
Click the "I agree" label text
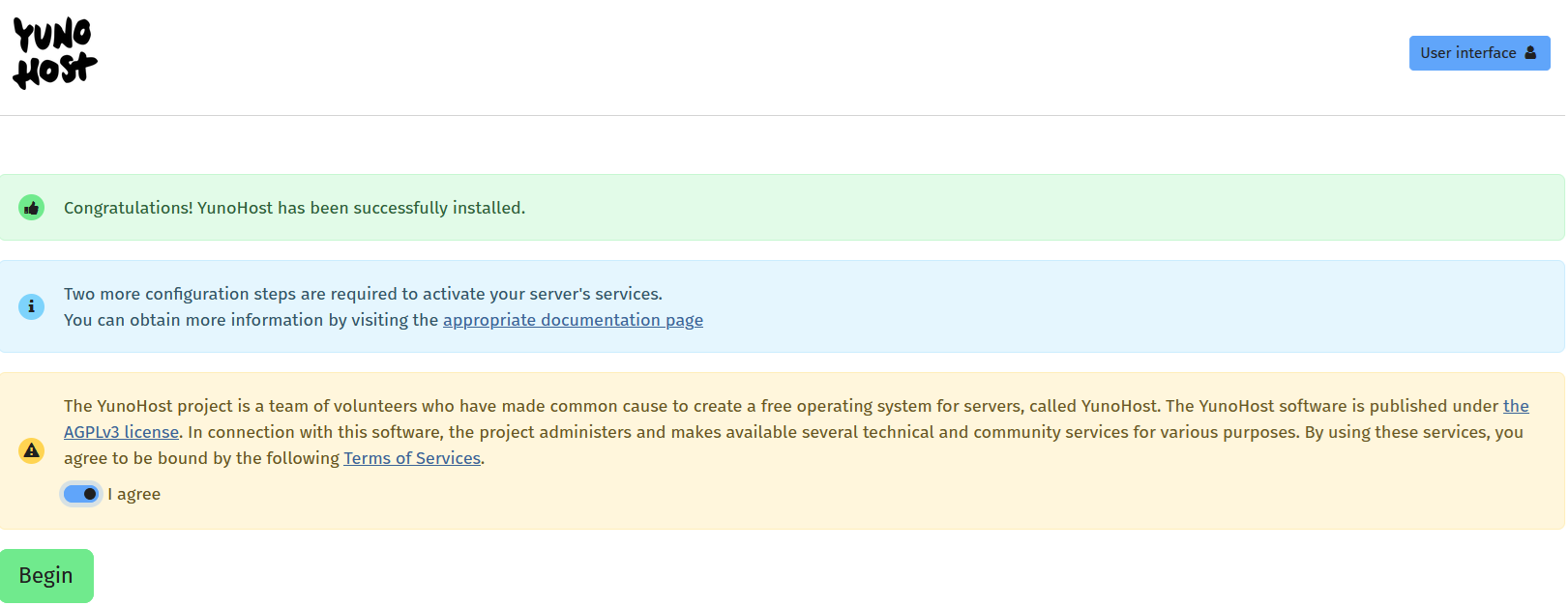134,494
